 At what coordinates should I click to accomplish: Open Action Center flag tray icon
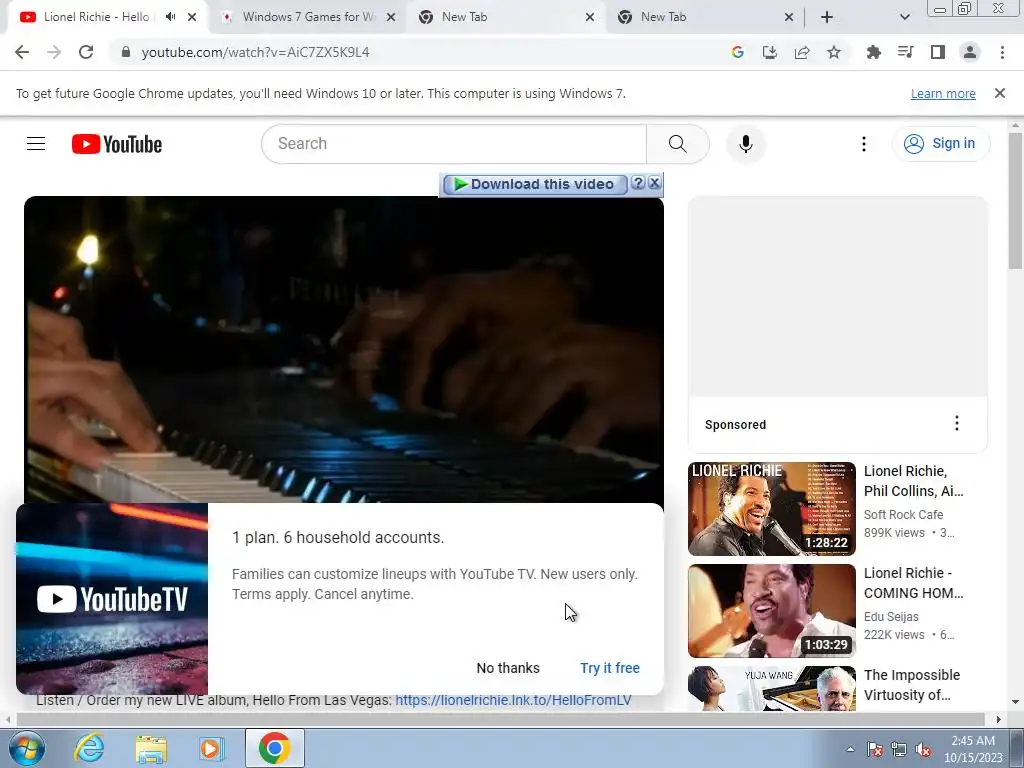(875, 749)
